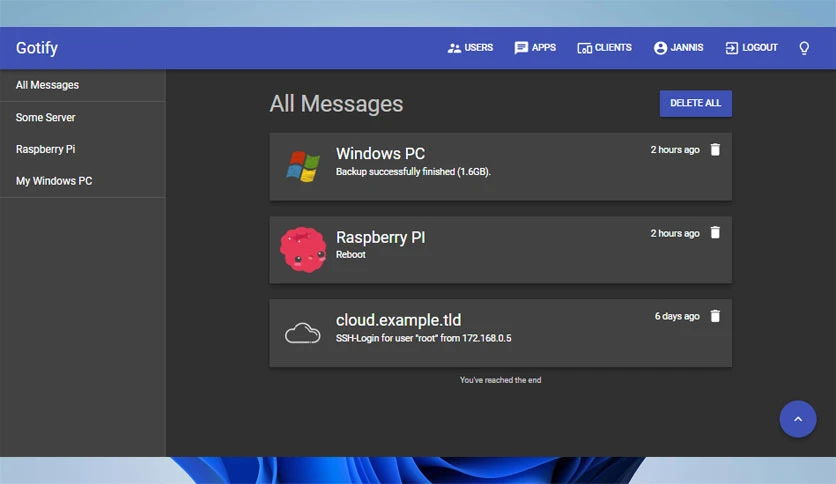Delete the Raspberry PI Reboot message
The image size is (836, 484).
point(715,233)
